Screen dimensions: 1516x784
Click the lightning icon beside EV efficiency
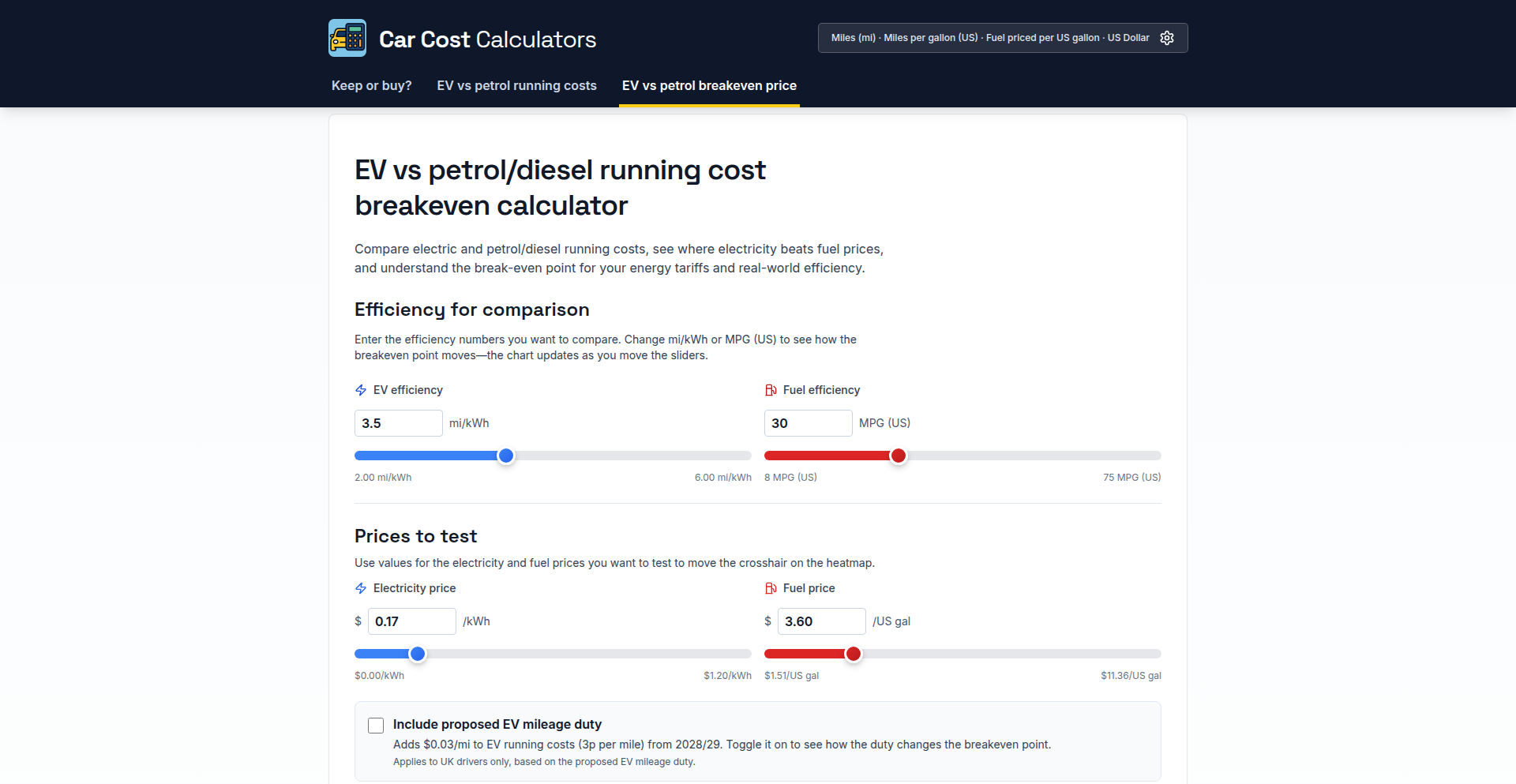tap(361, 390)
